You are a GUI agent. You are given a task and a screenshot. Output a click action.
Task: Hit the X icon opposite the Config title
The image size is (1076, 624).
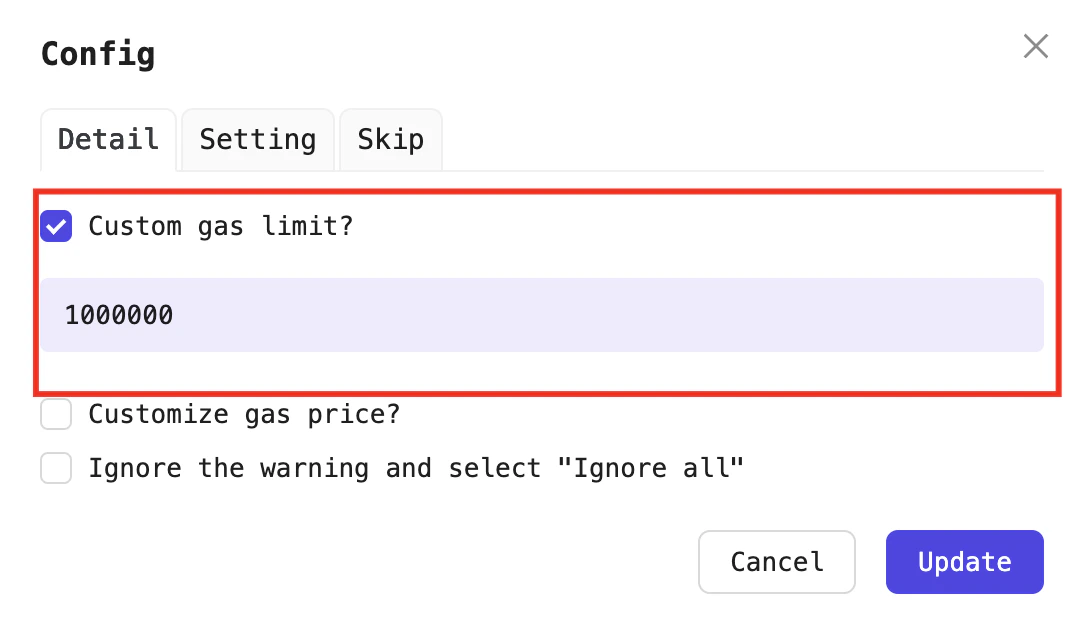[1035, 46]
